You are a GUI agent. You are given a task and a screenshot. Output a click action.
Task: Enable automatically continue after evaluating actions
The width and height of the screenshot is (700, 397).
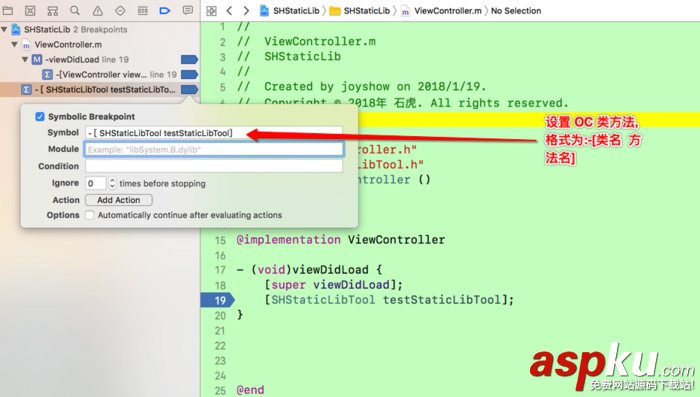click(90, 215)
